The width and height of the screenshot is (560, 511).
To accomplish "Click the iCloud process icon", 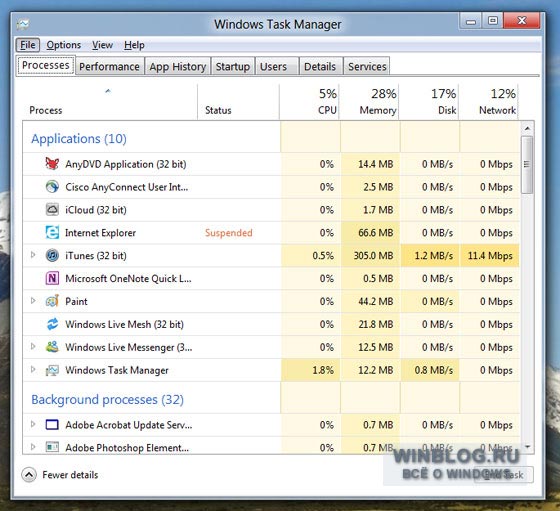I will click(52, 210).
